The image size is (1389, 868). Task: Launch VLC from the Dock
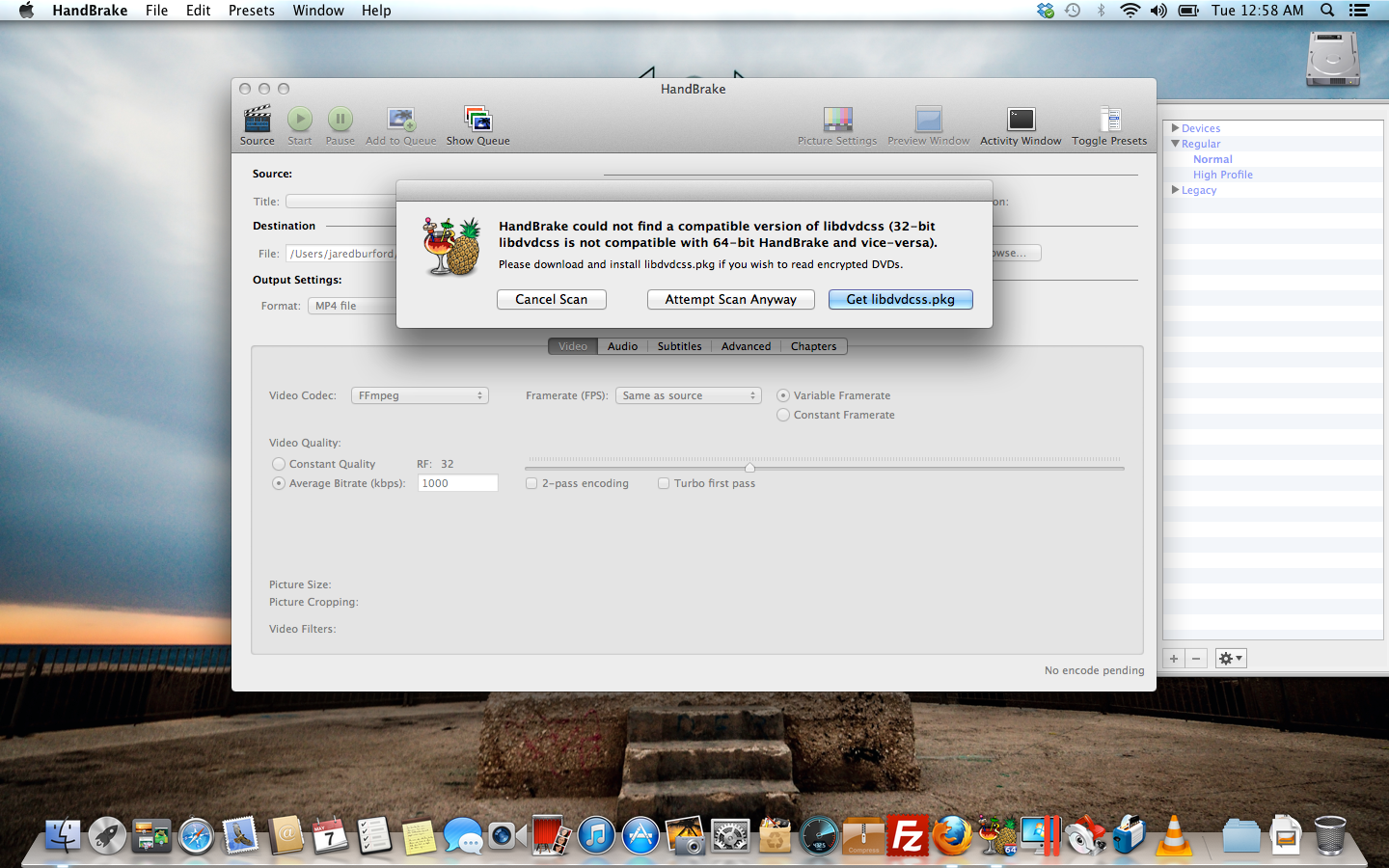pyautogui.click(x=1174, y=835)
